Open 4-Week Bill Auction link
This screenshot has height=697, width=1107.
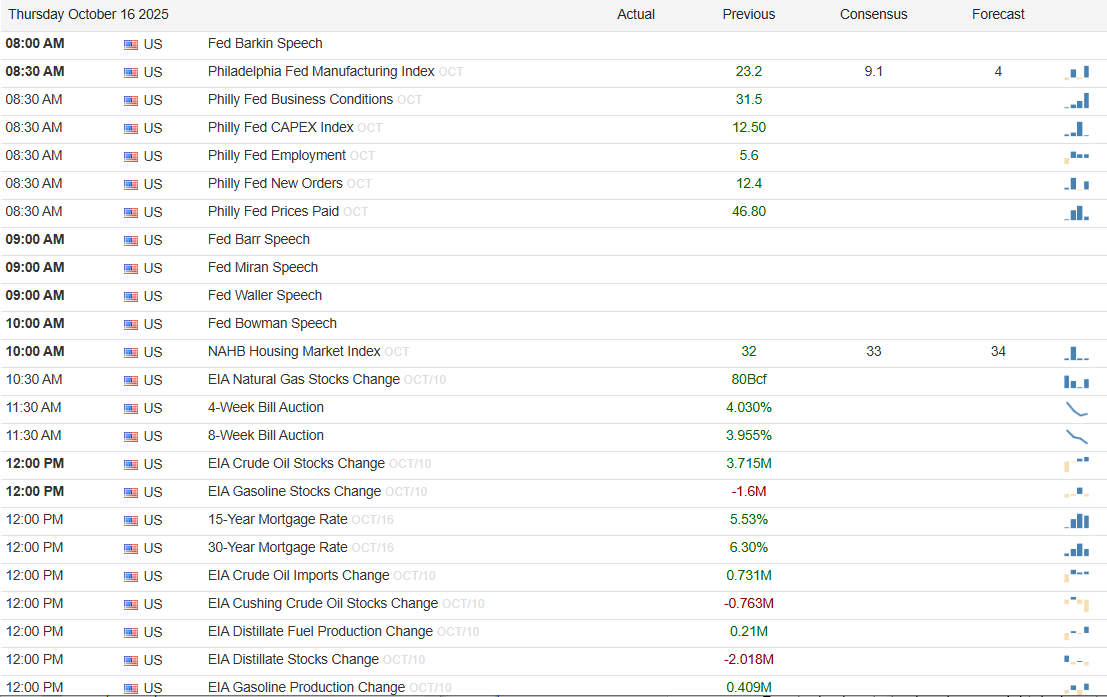pyautogui.click(x=265, y=407)
